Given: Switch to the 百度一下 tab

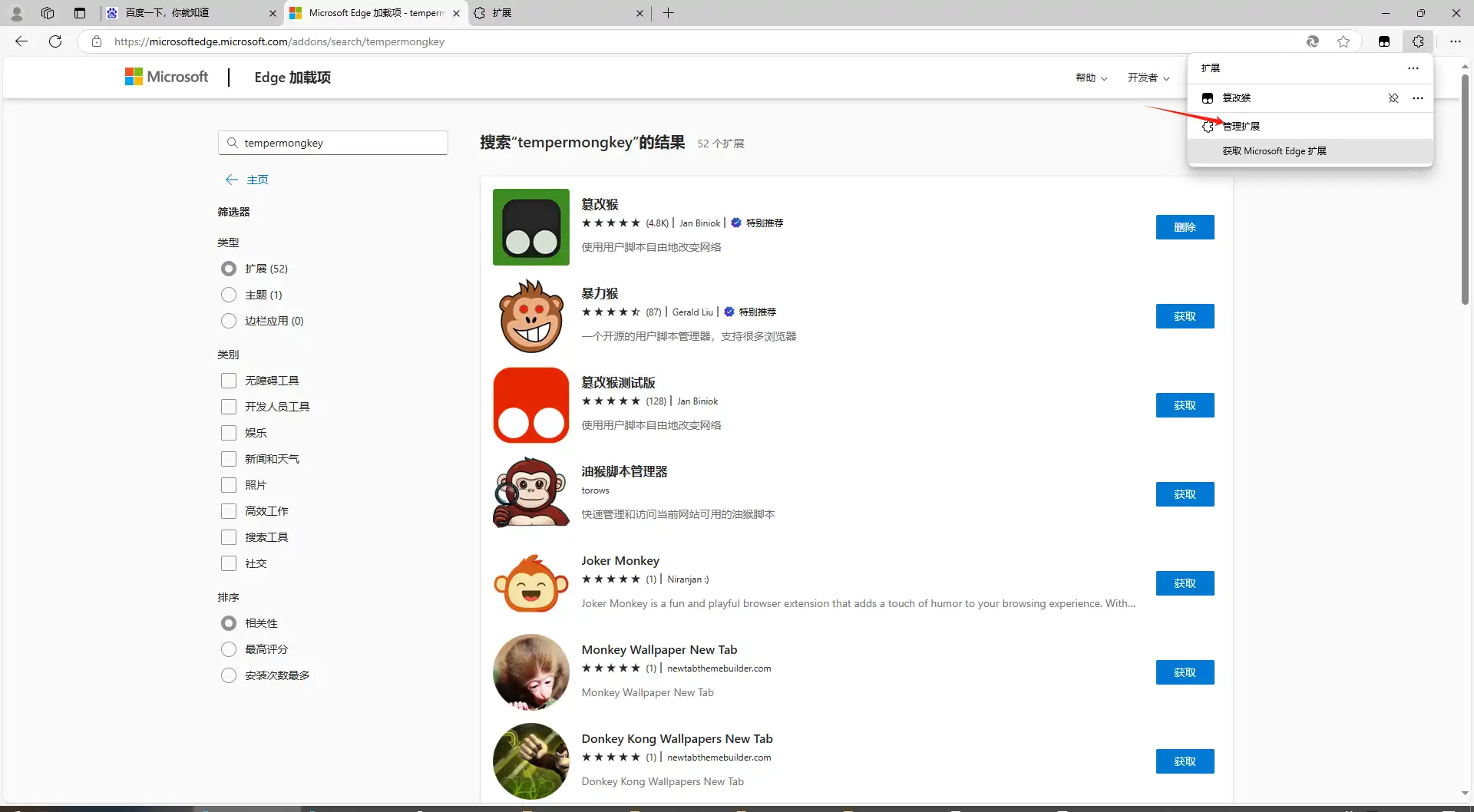Looking at the screenshot, I should pyautogui.click(x=188, y=13).
